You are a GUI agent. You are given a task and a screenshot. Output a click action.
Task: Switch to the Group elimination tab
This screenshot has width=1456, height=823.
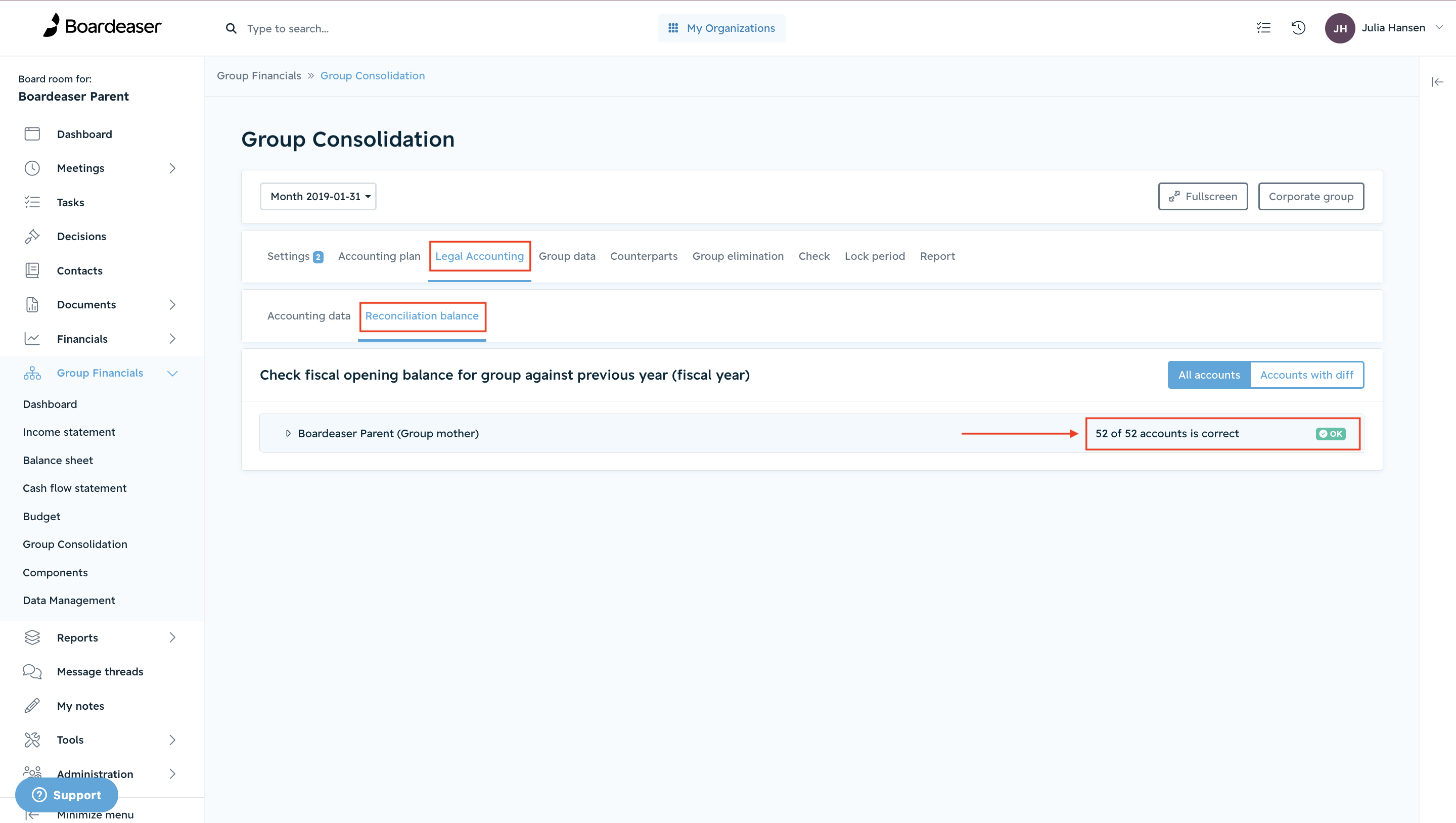[x=738, y=256]
